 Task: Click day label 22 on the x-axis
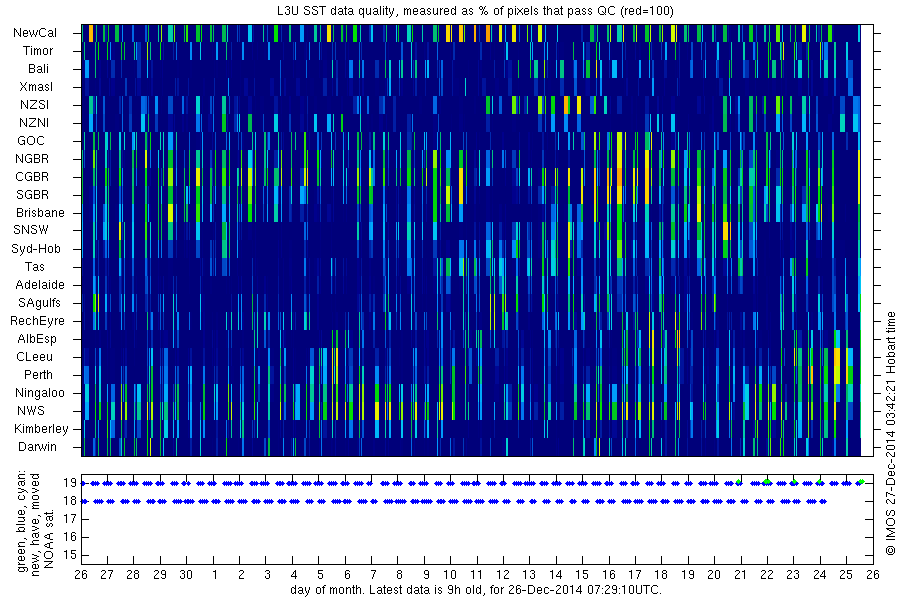(767, 575)
